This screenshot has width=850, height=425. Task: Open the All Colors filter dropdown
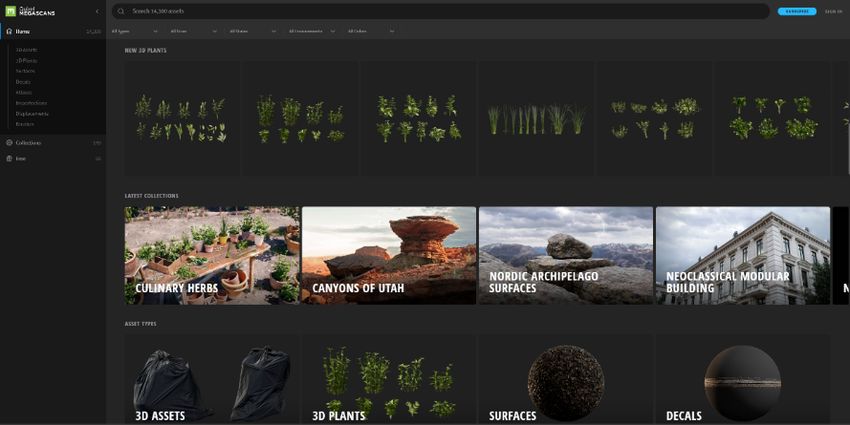(x=371, y=31)
